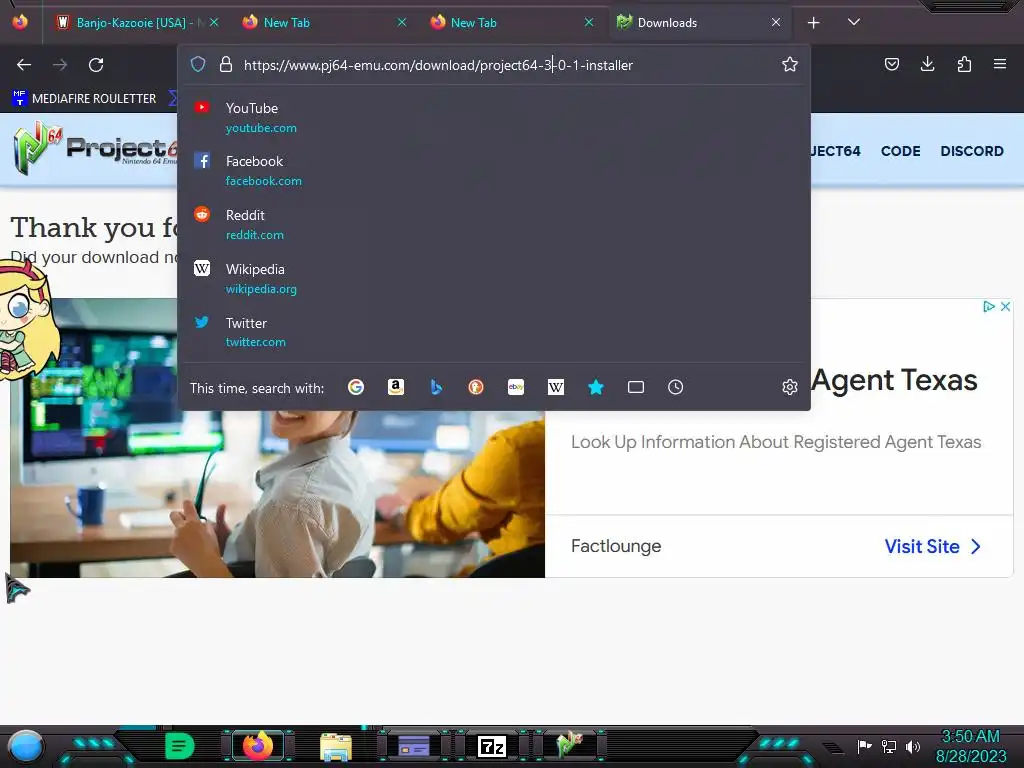Viewport: 1024px width, 768px height.
Task: Open the Firefox hamburger application menu
Action: (x=1000, y=64)
